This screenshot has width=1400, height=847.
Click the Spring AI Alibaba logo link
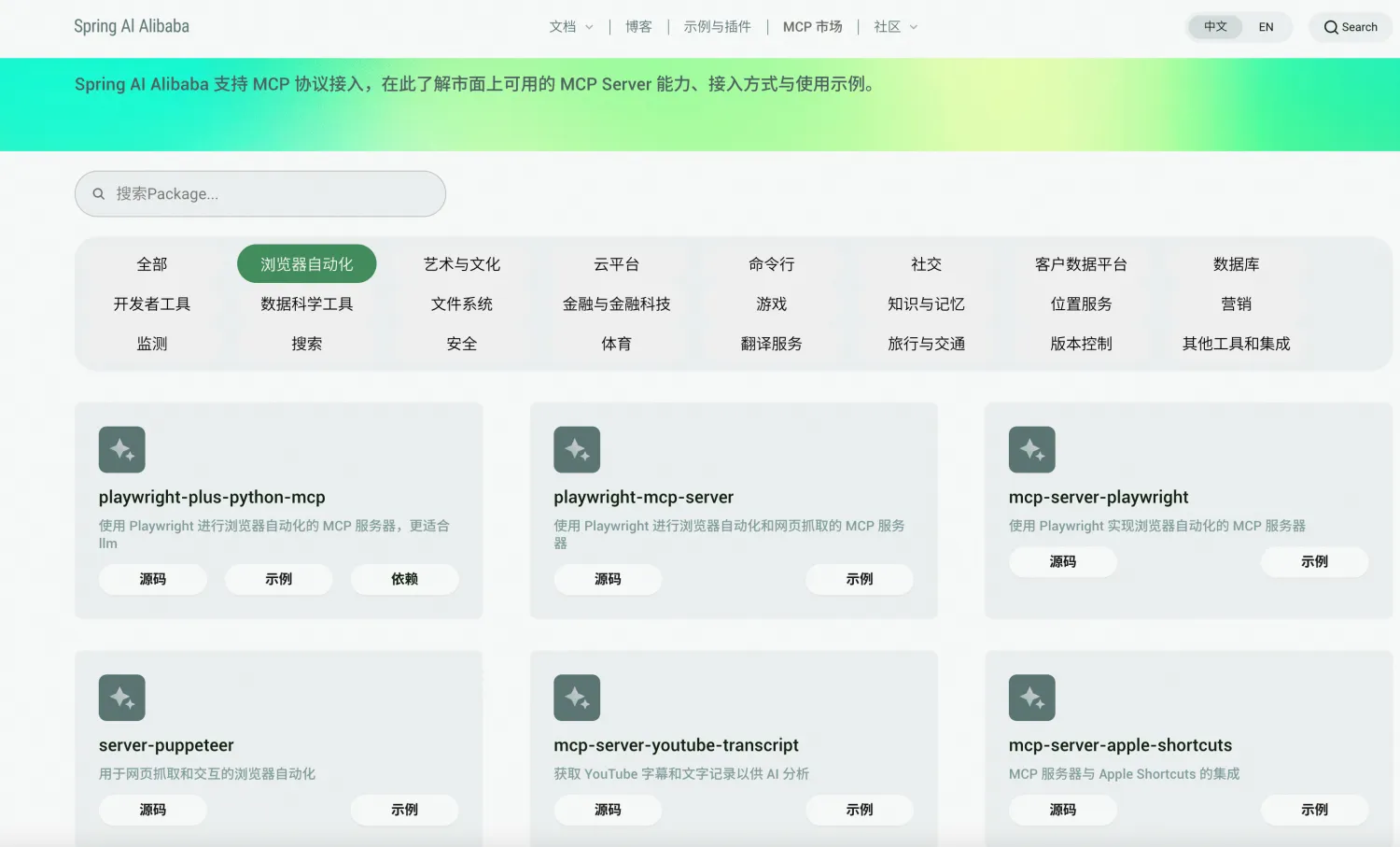tap(132, 26)
